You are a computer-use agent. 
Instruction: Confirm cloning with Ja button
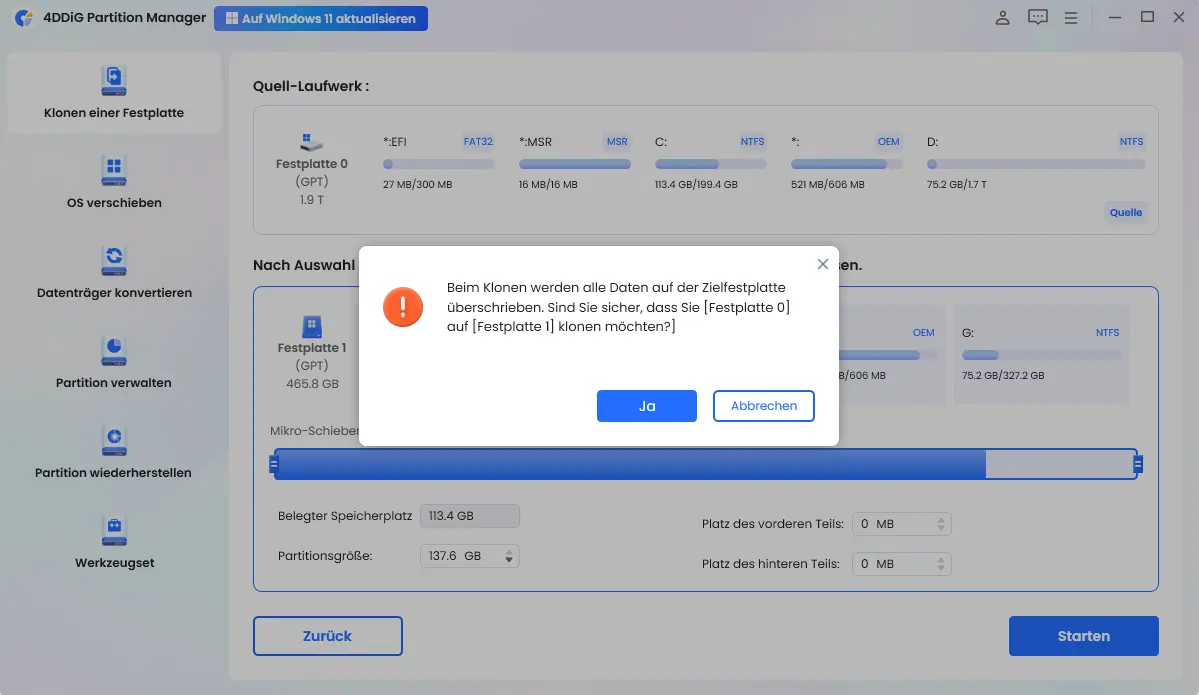(x=646, y=406)
